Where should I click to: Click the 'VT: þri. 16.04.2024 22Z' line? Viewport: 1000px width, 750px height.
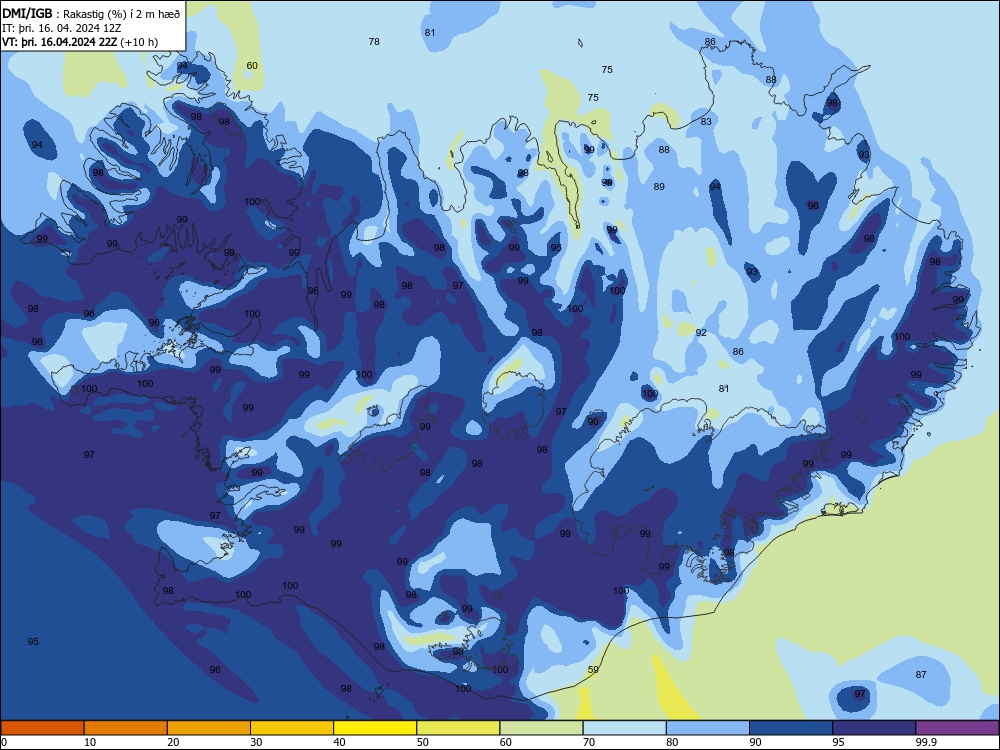[59, 42]
